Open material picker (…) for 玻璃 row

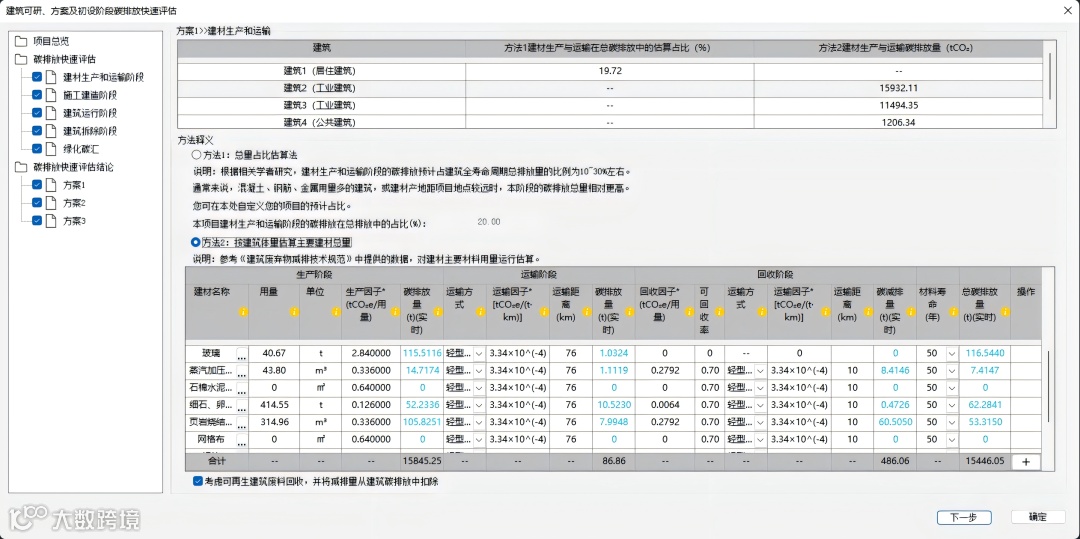coord(242,353)
